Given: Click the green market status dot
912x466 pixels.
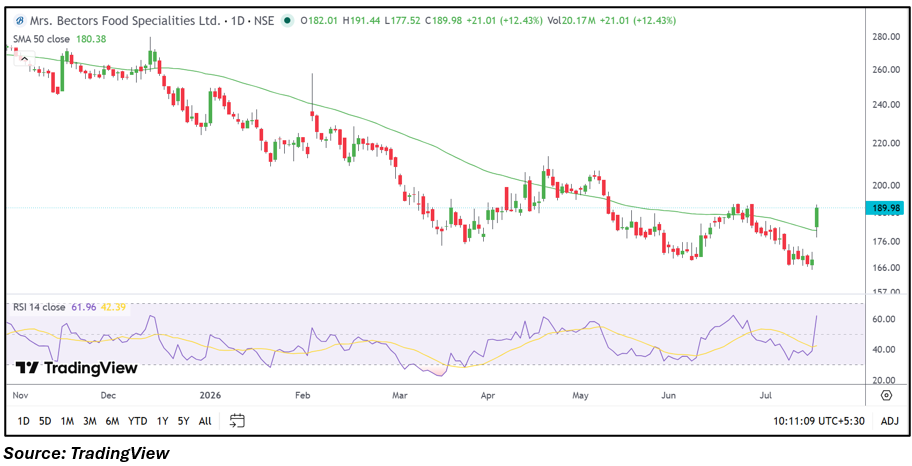Looking at the screenshot, I should pos(286,20).
